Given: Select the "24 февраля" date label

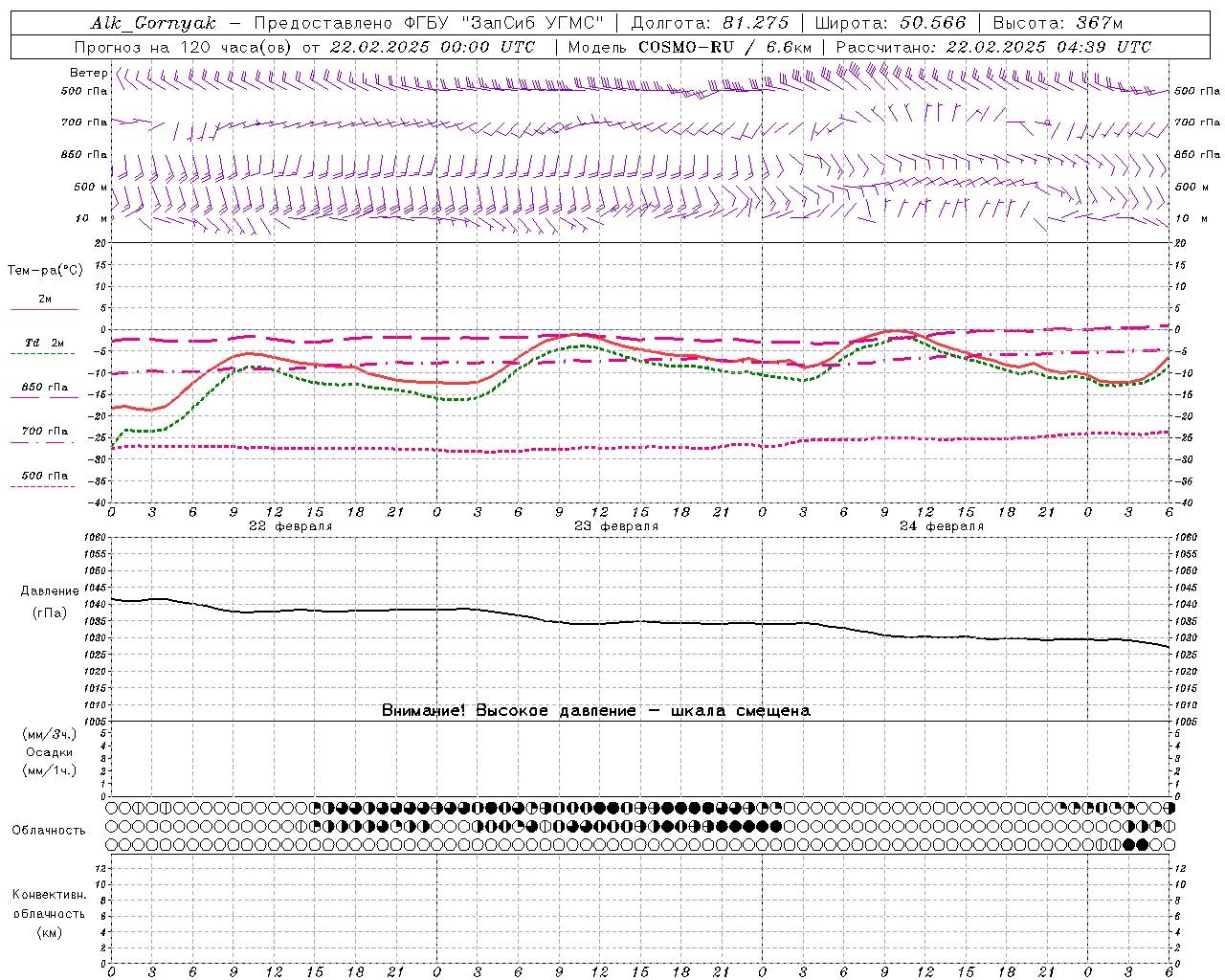Looking at the screenshot, I should click(x=942, y=526).
